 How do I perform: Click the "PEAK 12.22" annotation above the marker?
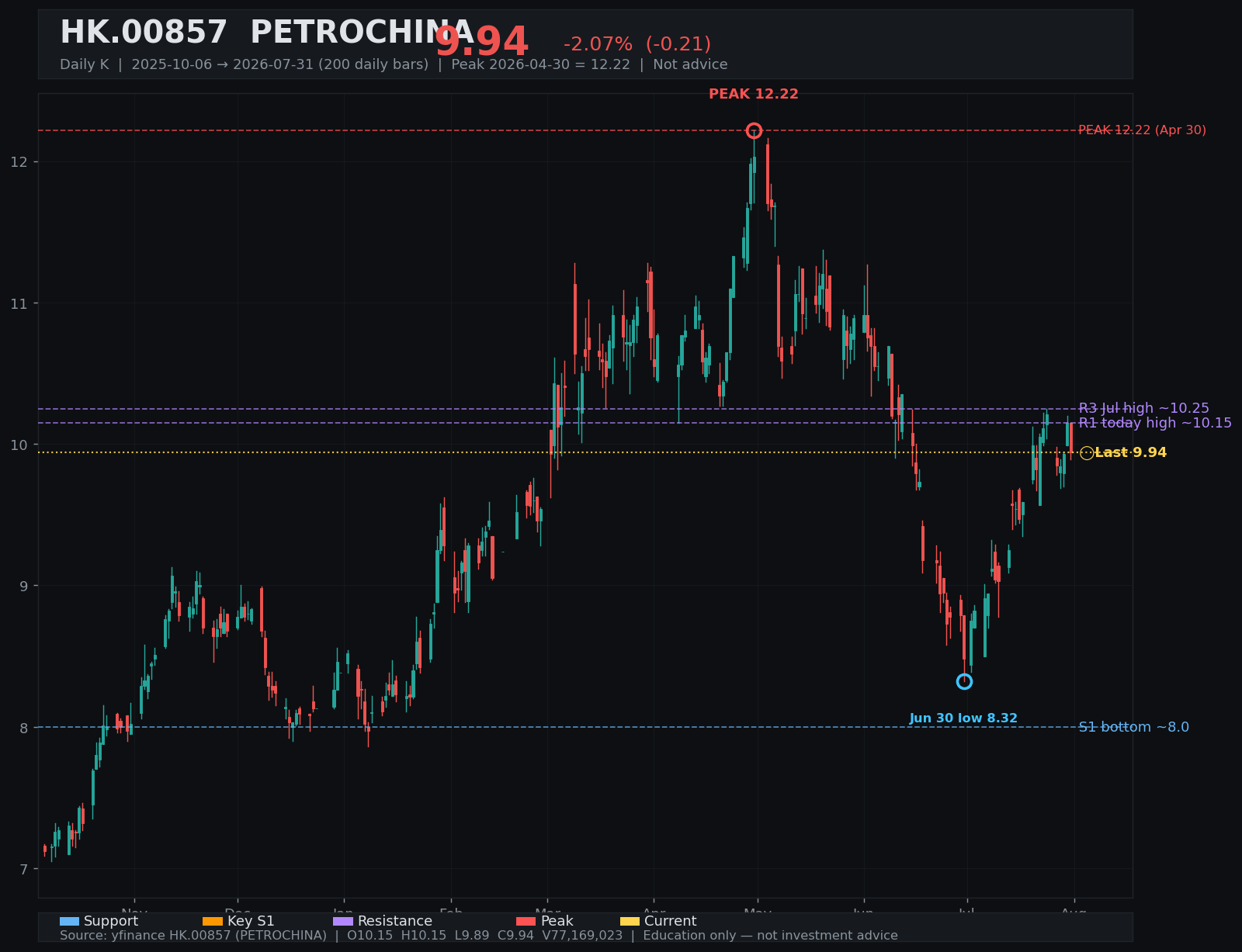[x=754, y=94]
